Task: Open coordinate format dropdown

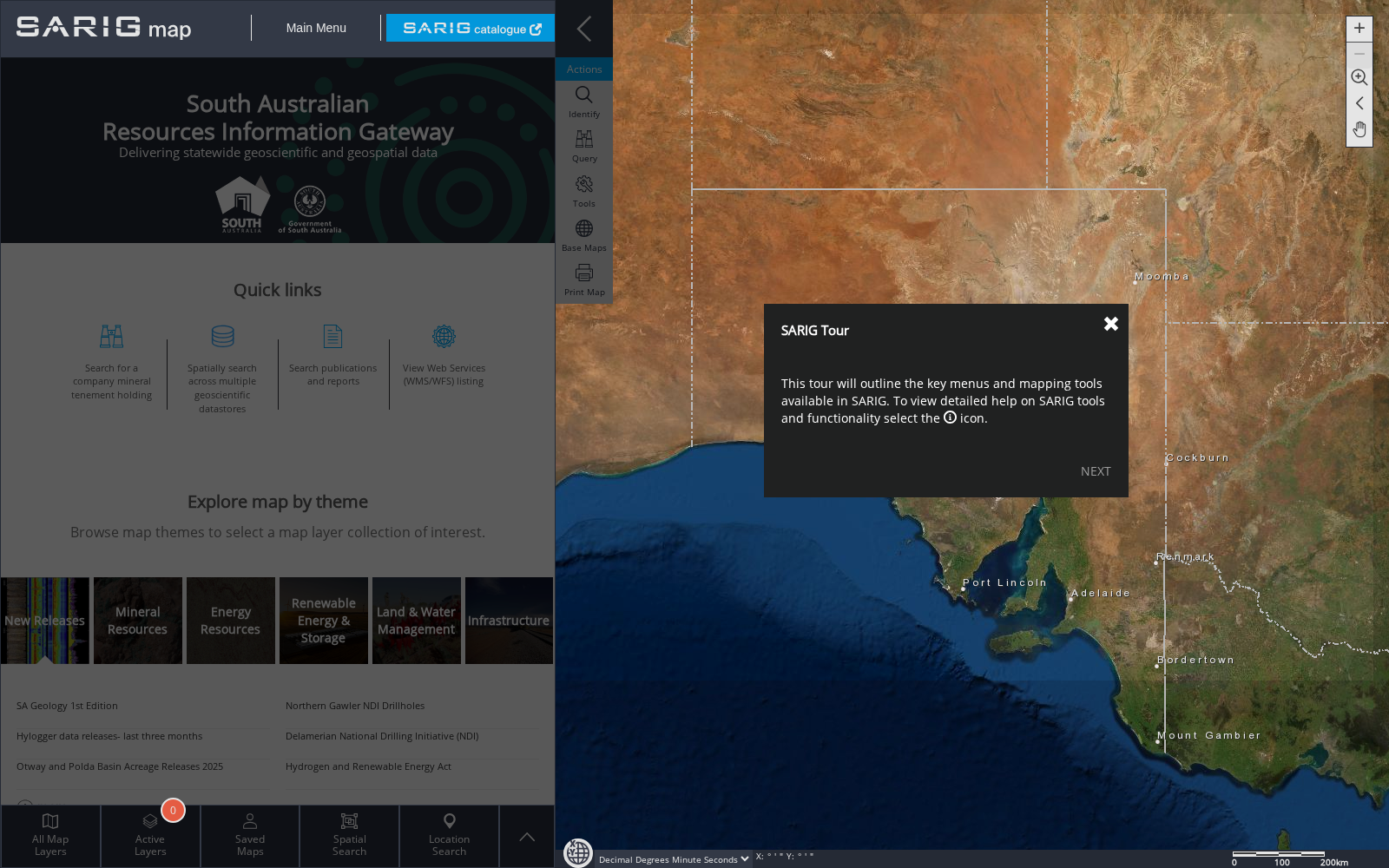Action: pyautogui.click(x=674, y=859)
